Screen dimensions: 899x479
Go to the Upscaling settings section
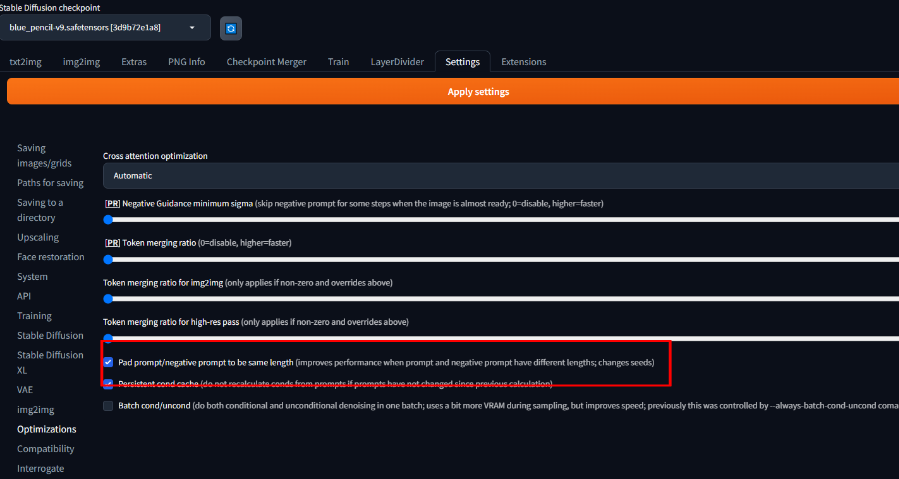[38, 238]
